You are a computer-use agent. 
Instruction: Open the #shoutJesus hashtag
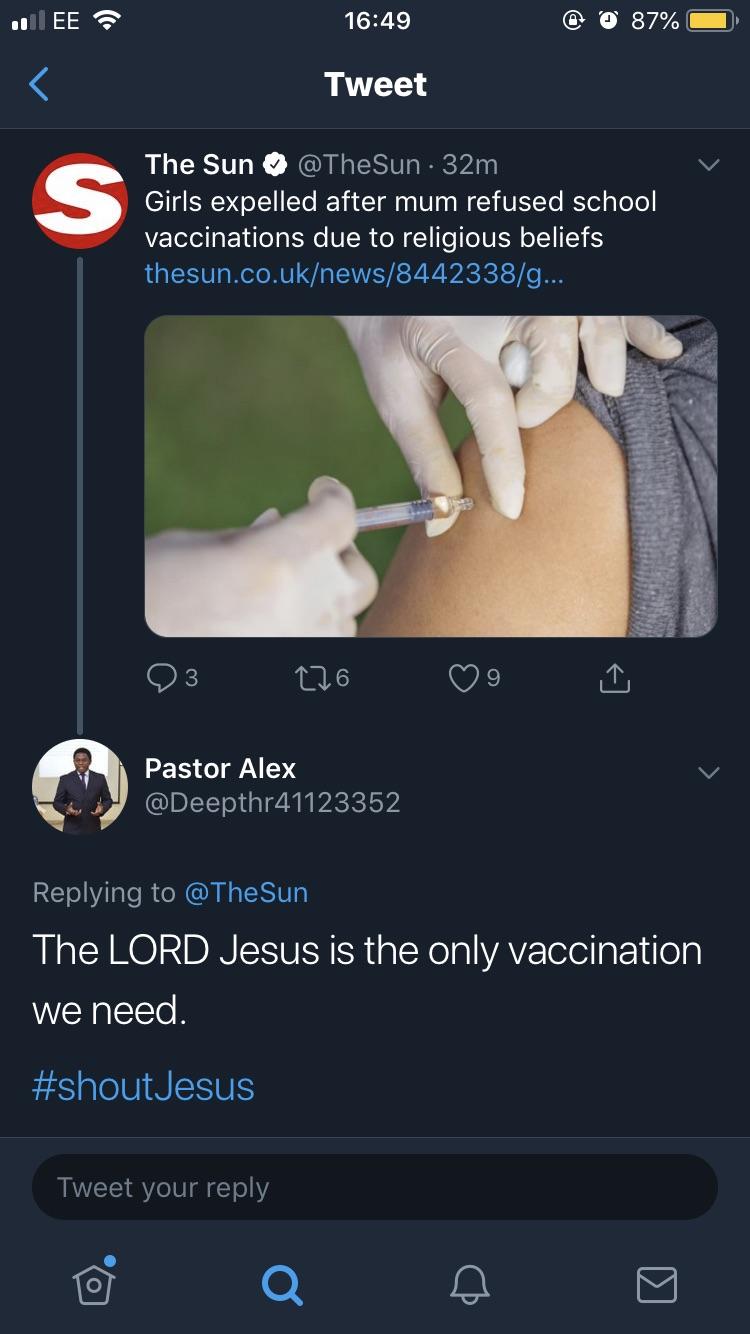(x=143, y=1086)
